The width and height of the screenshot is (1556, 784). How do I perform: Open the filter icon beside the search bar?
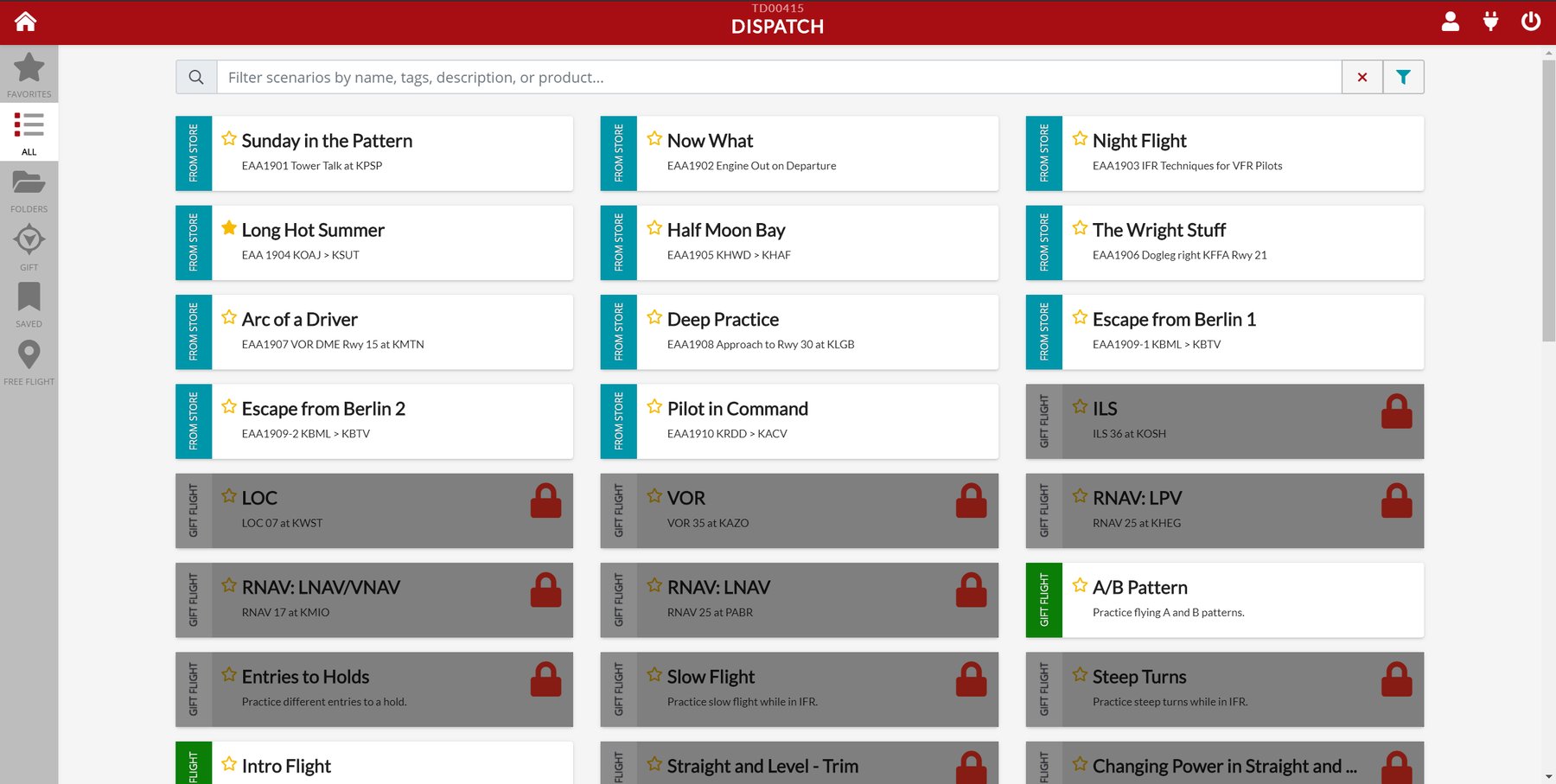1403,77
